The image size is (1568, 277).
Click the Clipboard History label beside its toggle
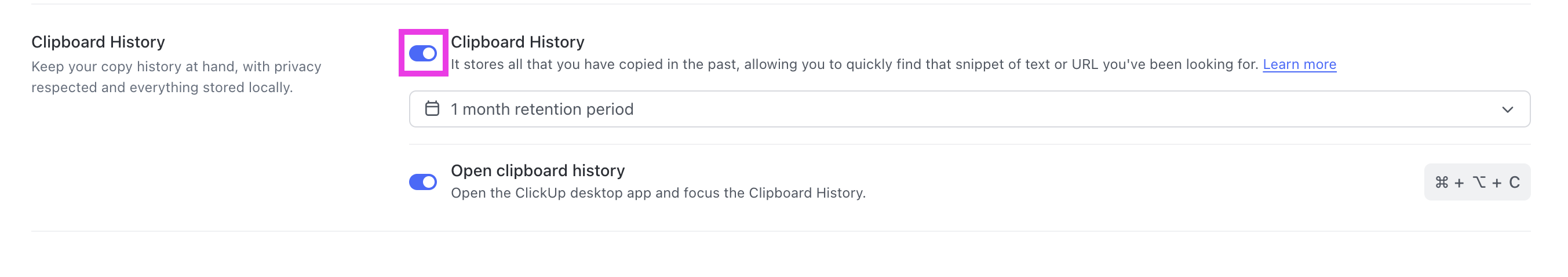517,42
